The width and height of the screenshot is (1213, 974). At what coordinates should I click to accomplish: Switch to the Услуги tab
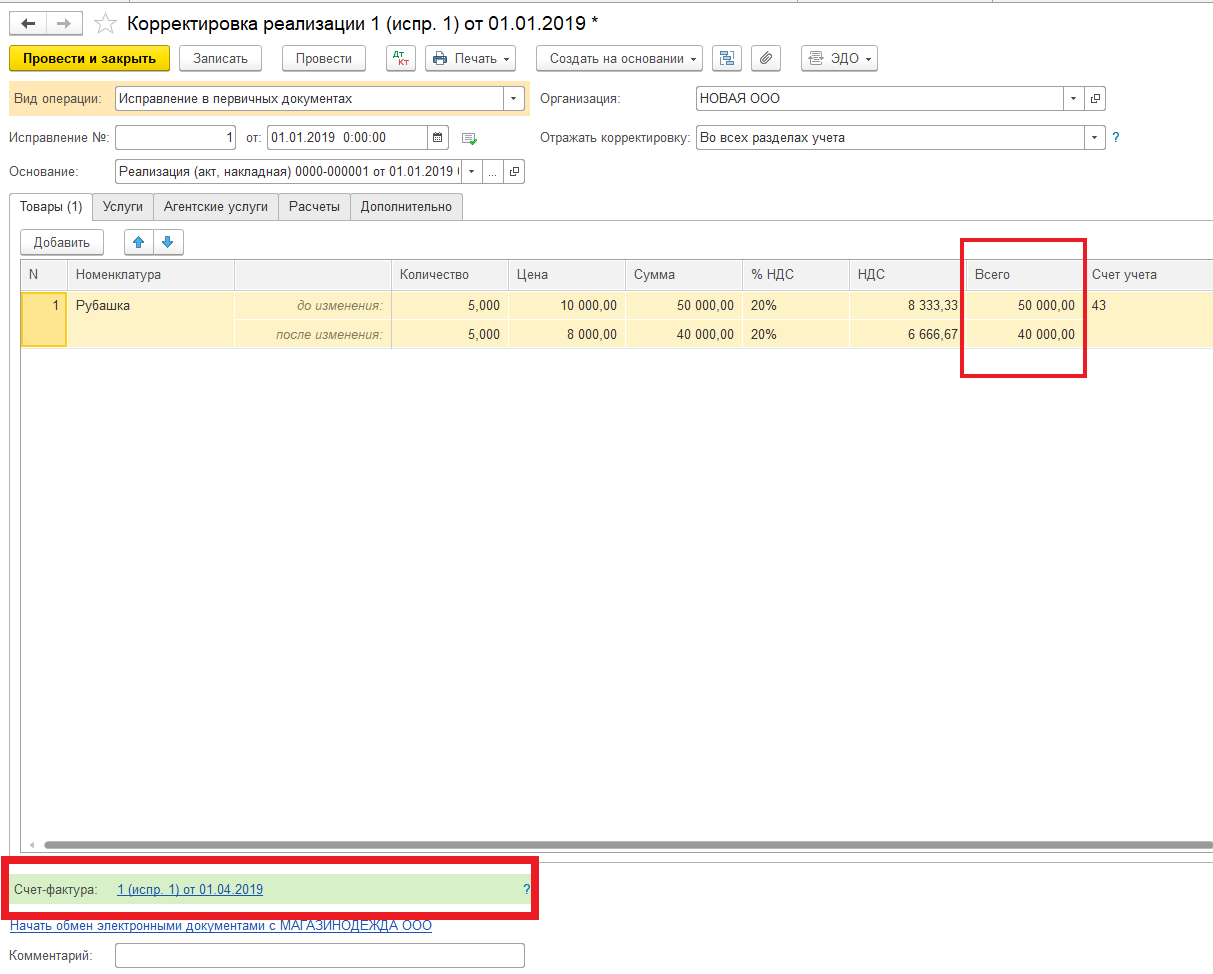tap(123, 207)
